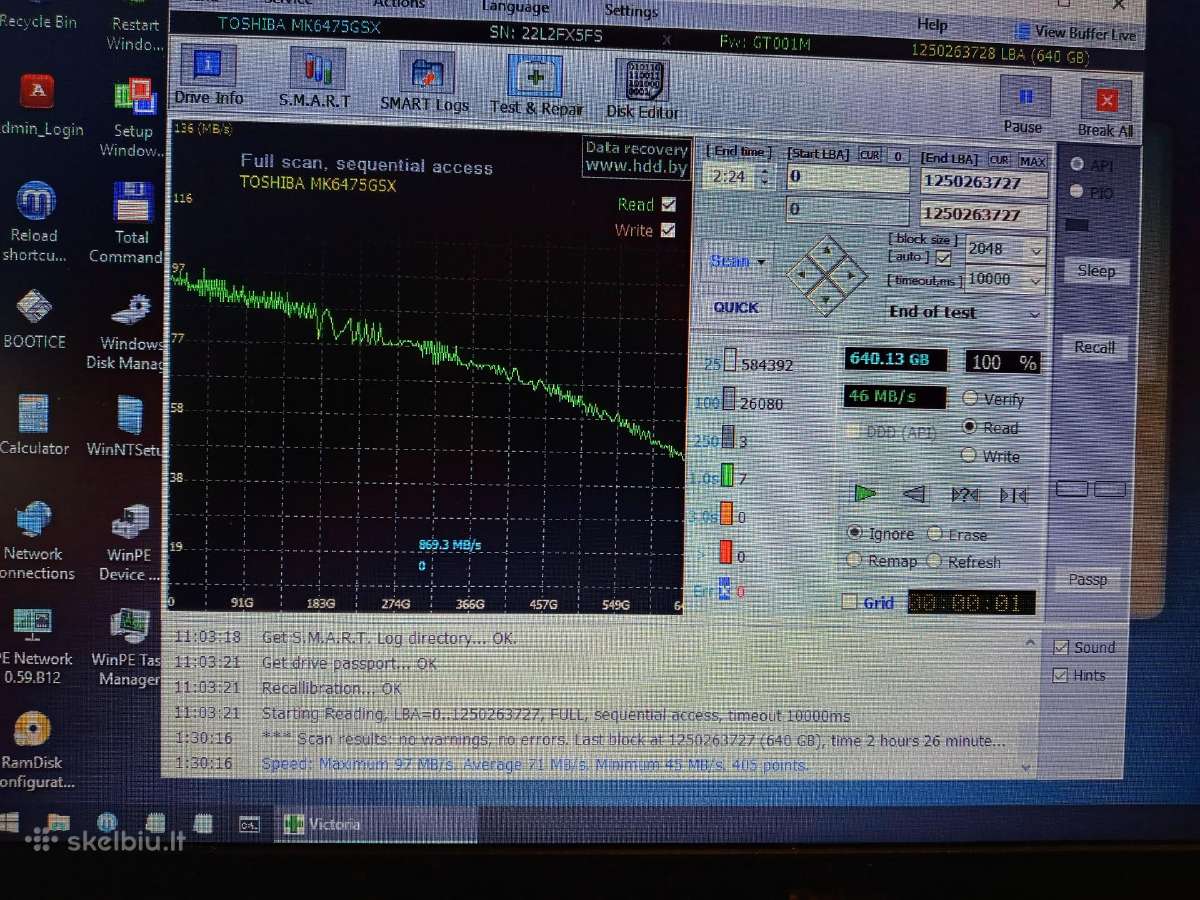Click the Passp button
Image resolution: width=1200 pixels, height=900 pixels.
[1088, 579]
